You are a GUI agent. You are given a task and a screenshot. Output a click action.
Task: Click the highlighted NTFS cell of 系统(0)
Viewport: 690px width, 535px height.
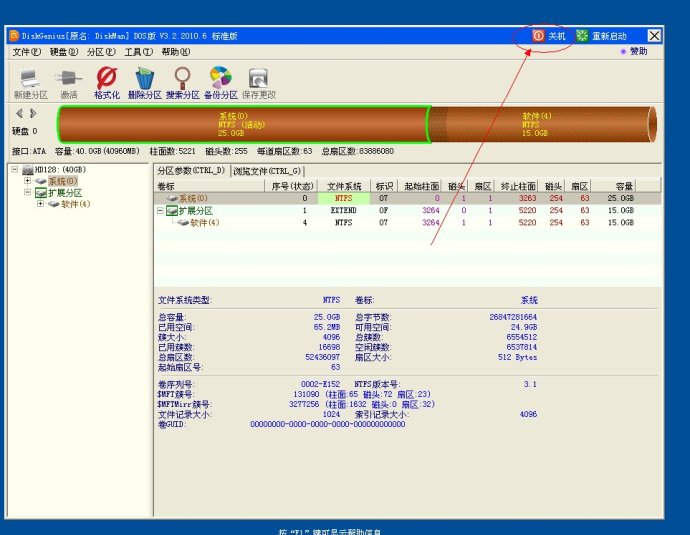pyautogui.click(x=344, y=198)
